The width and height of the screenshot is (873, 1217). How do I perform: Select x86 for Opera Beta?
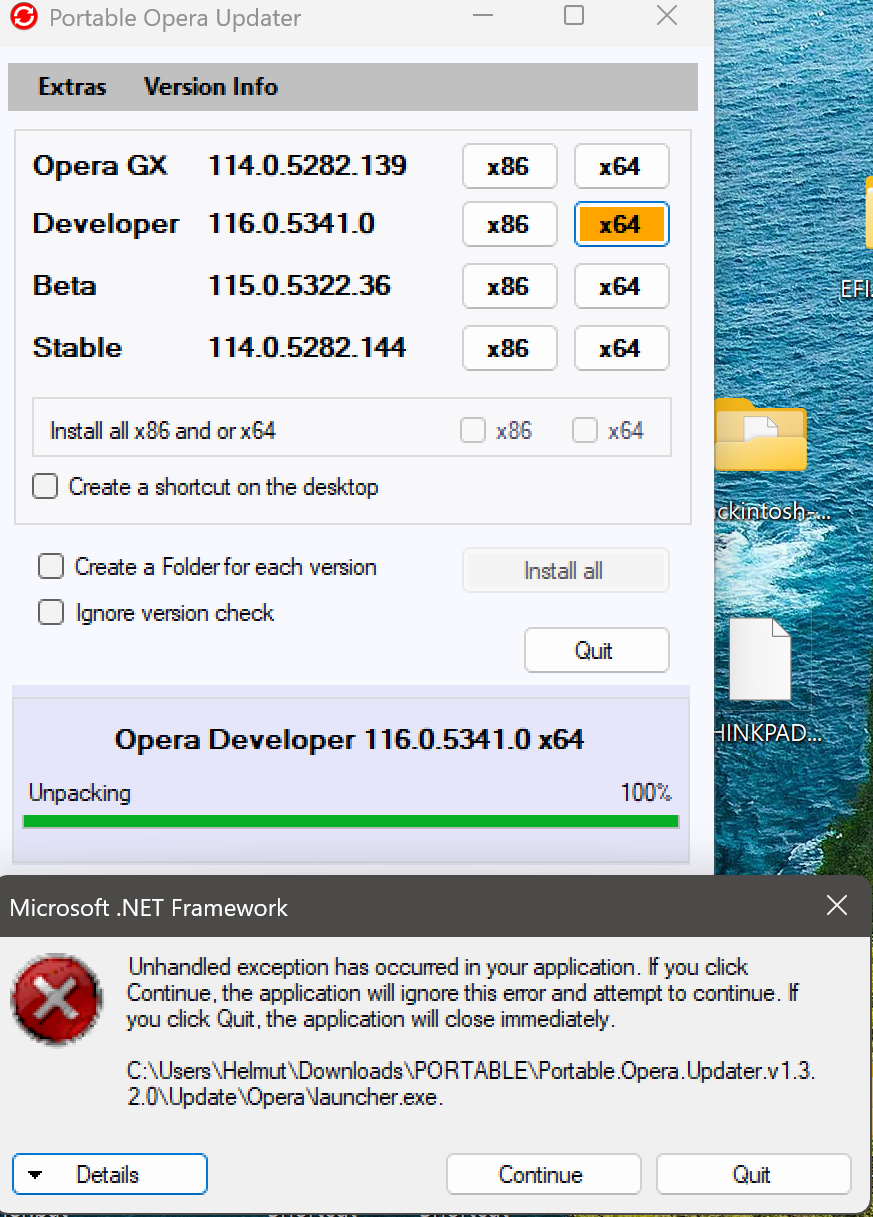click(509, 287)
